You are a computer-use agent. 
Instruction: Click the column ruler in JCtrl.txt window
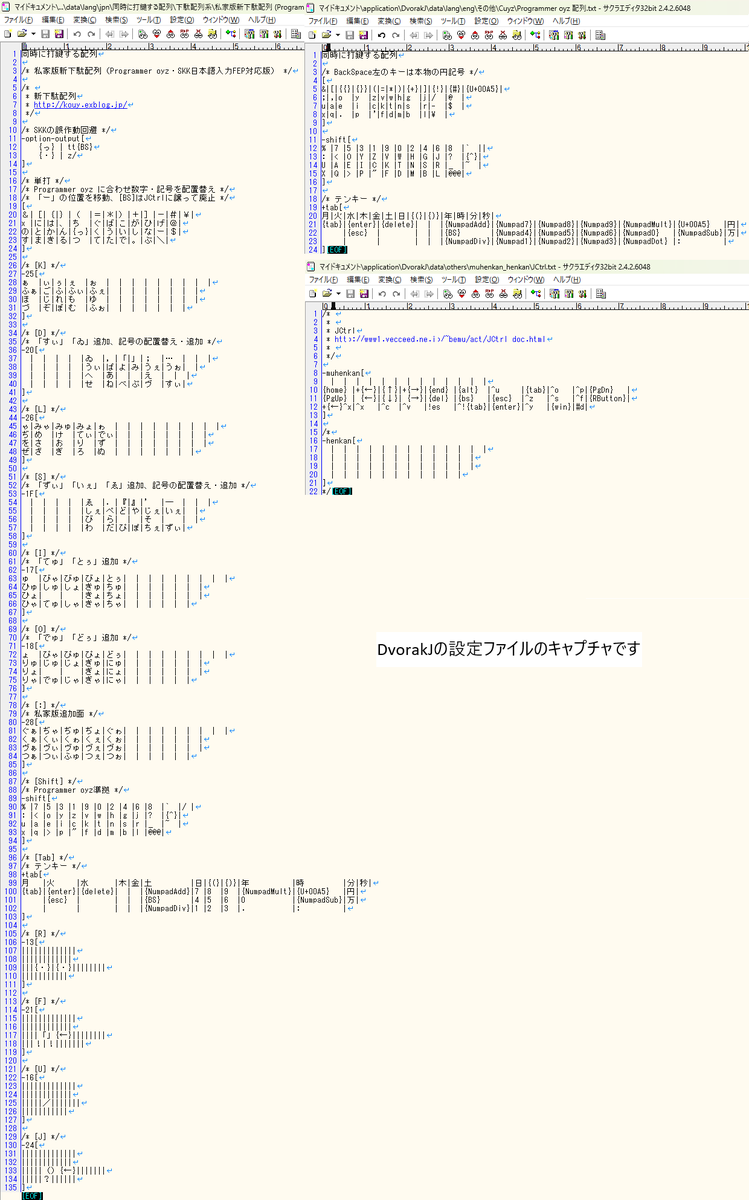[x=535, y=304]
